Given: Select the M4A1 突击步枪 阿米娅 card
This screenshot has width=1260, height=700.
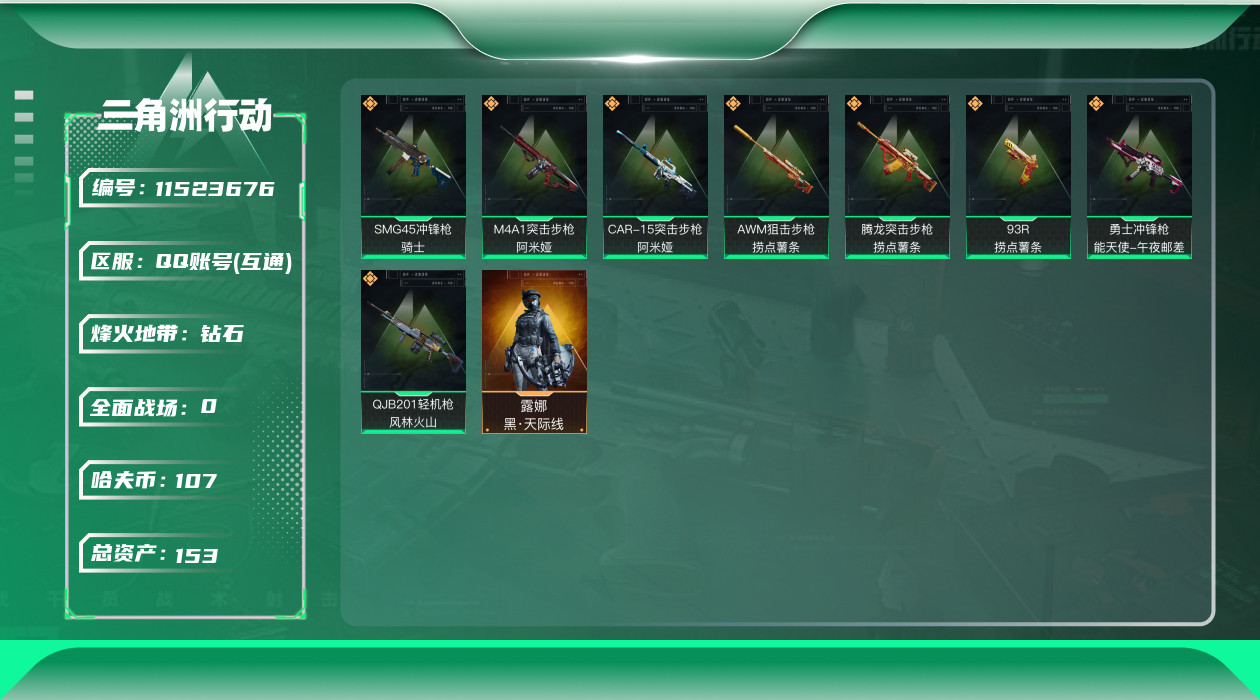Looking at the screenshot, I should (x=534, y=177).
